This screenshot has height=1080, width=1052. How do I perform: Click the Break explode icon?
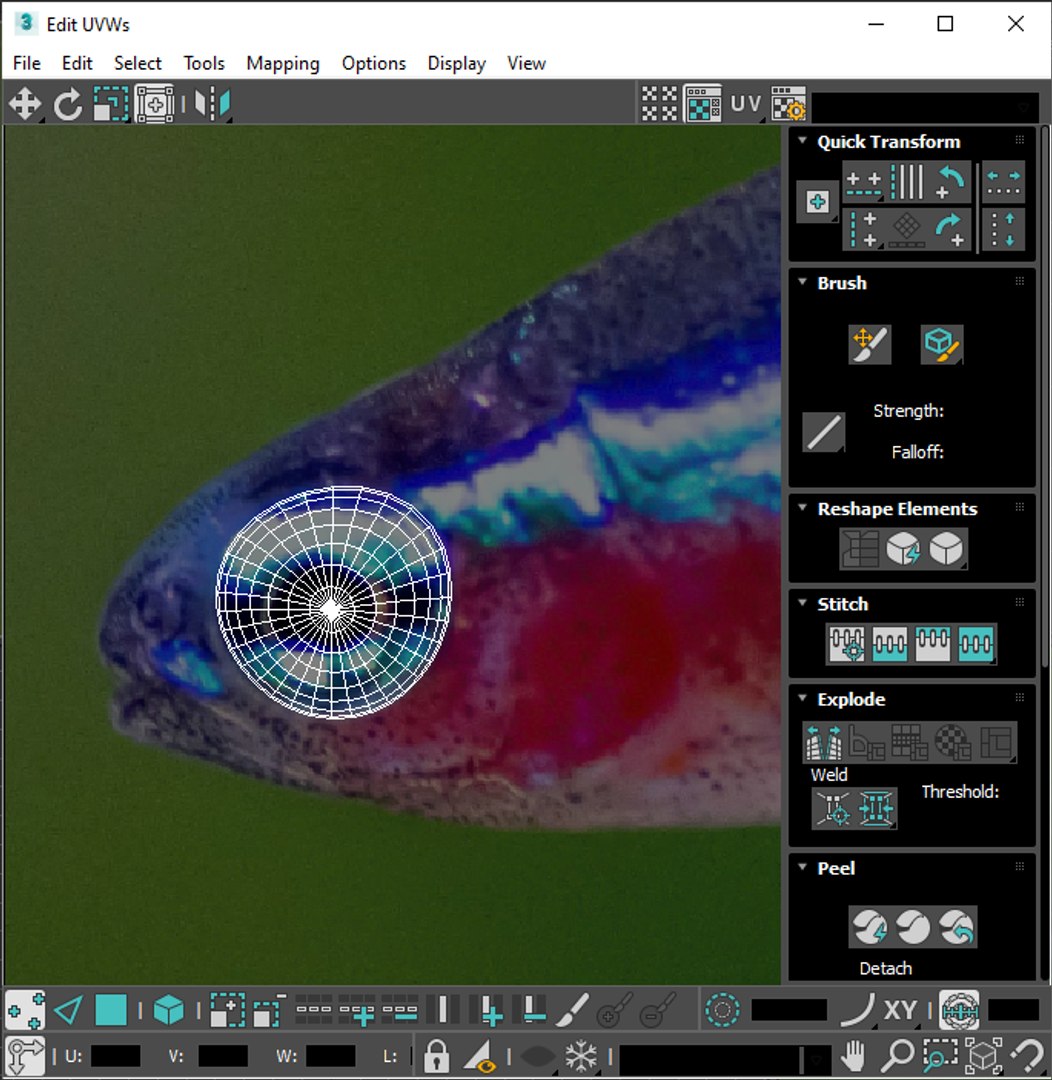coord(823,742)
